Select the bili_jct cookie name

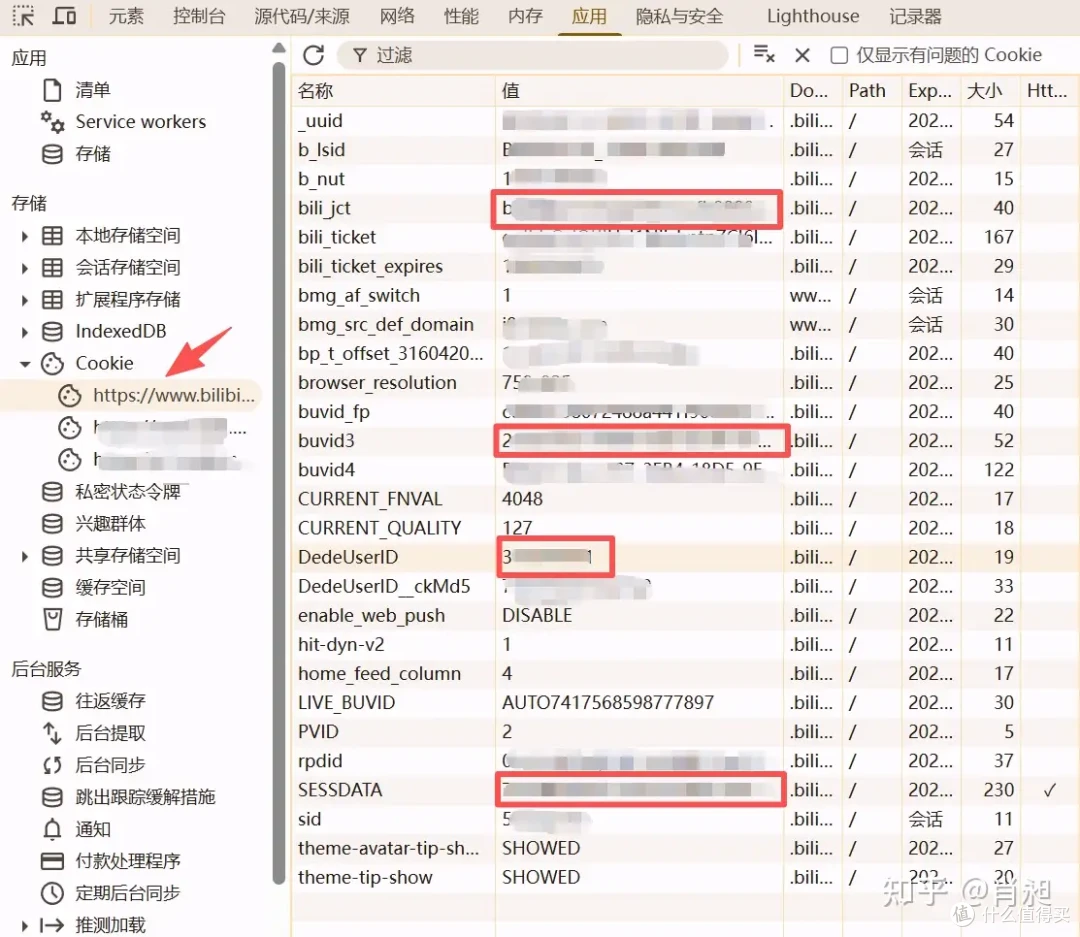(x=324, y=208)
